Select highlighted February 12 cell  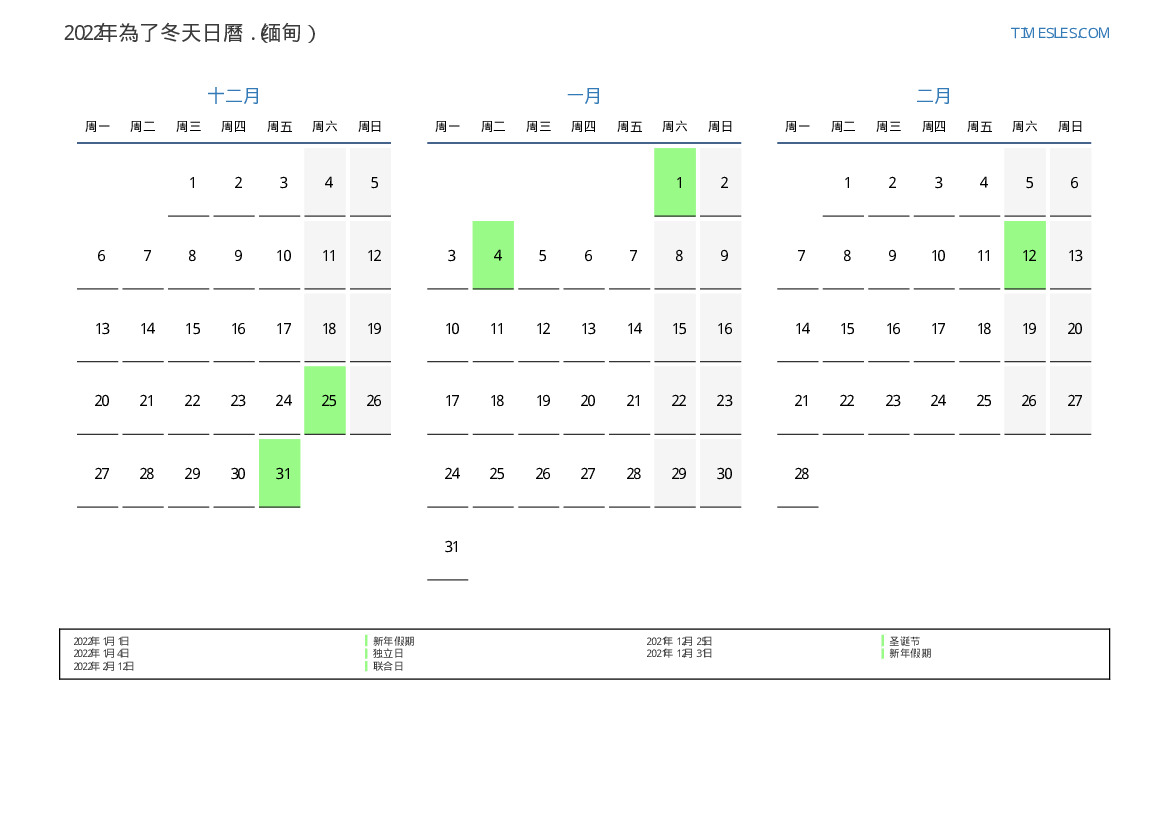1025,255
